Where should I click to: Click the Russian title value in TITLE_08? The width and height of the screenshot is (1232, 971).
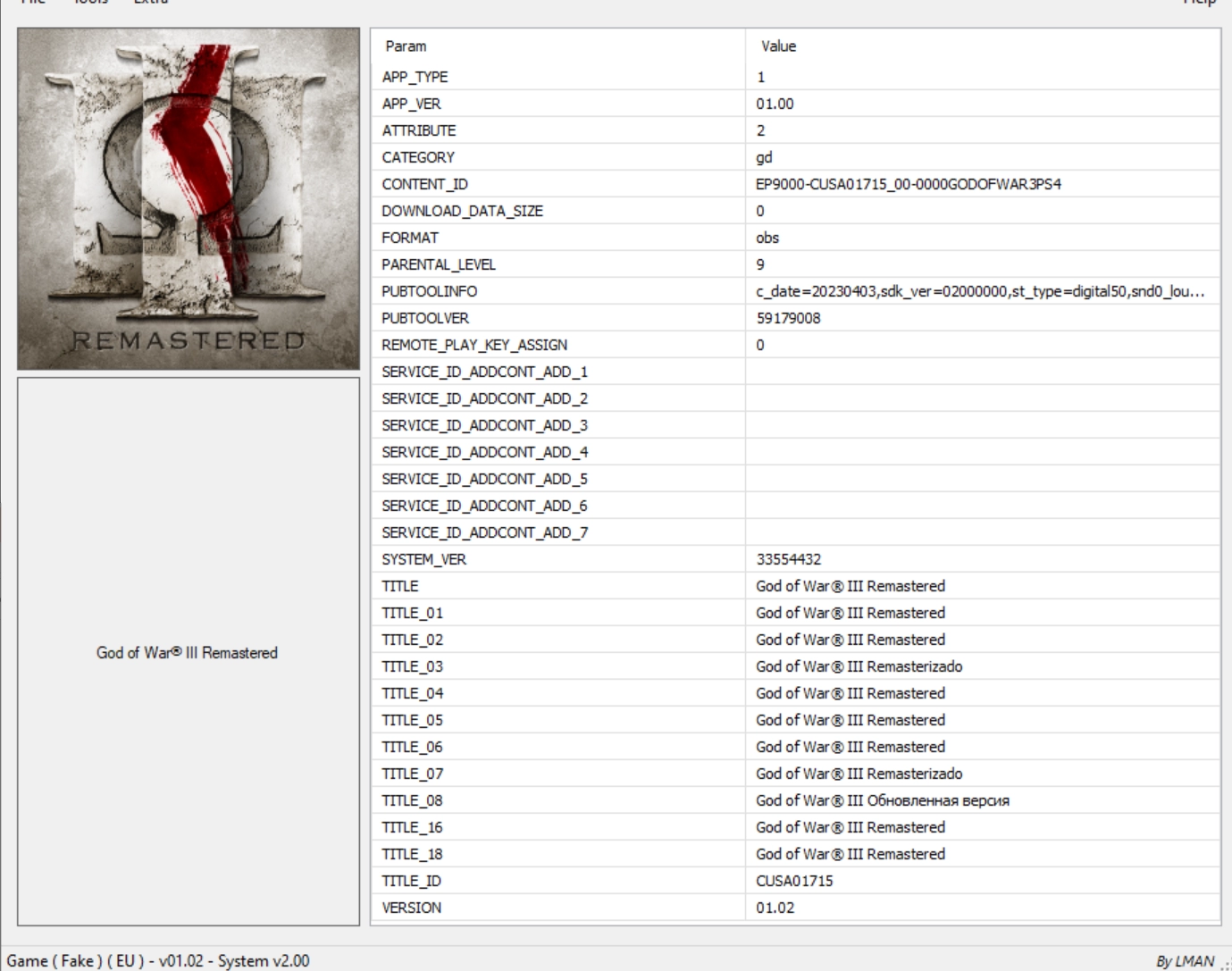tap(882, 800)
